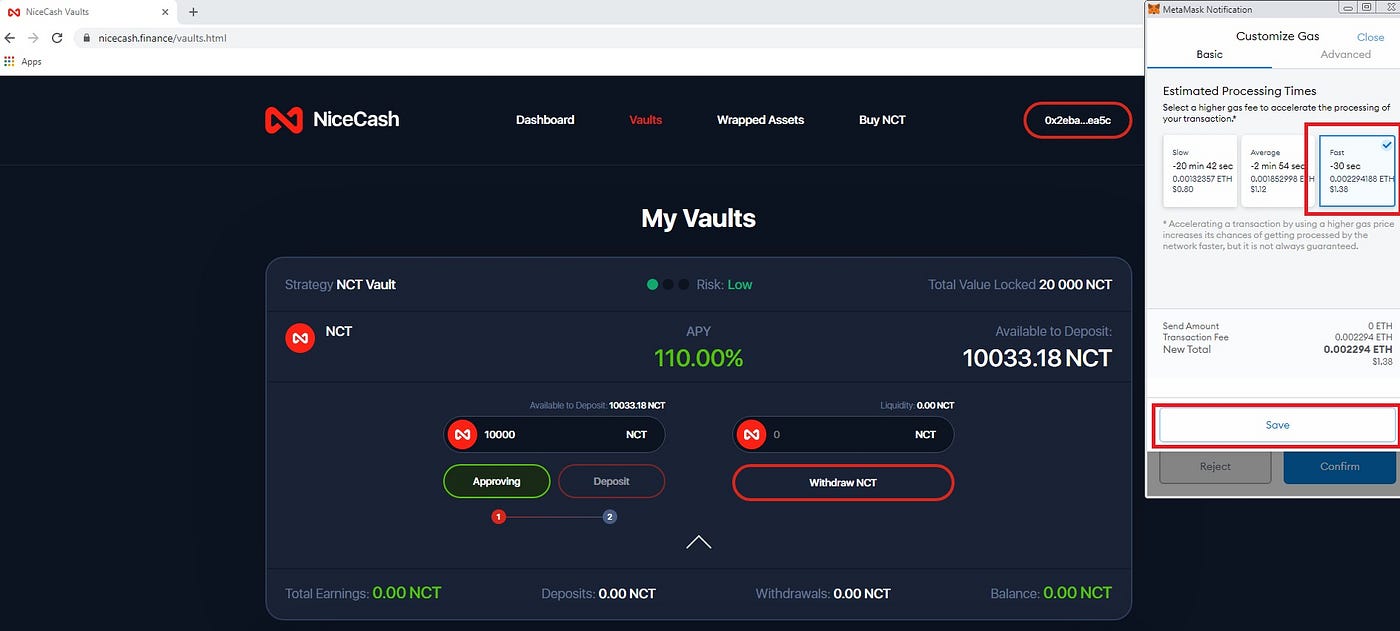Click the Risk: Low label

(724, 285)
